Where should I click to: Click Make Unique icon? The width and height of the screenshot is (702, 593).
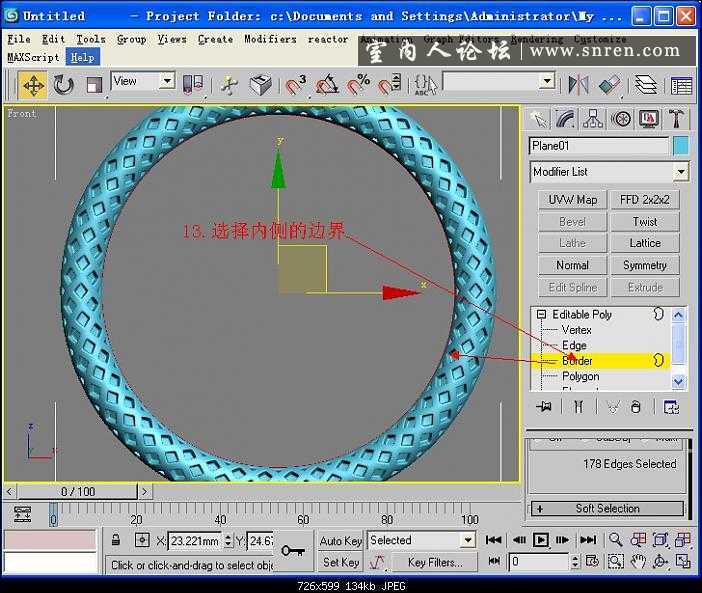[x=613, y=407]
